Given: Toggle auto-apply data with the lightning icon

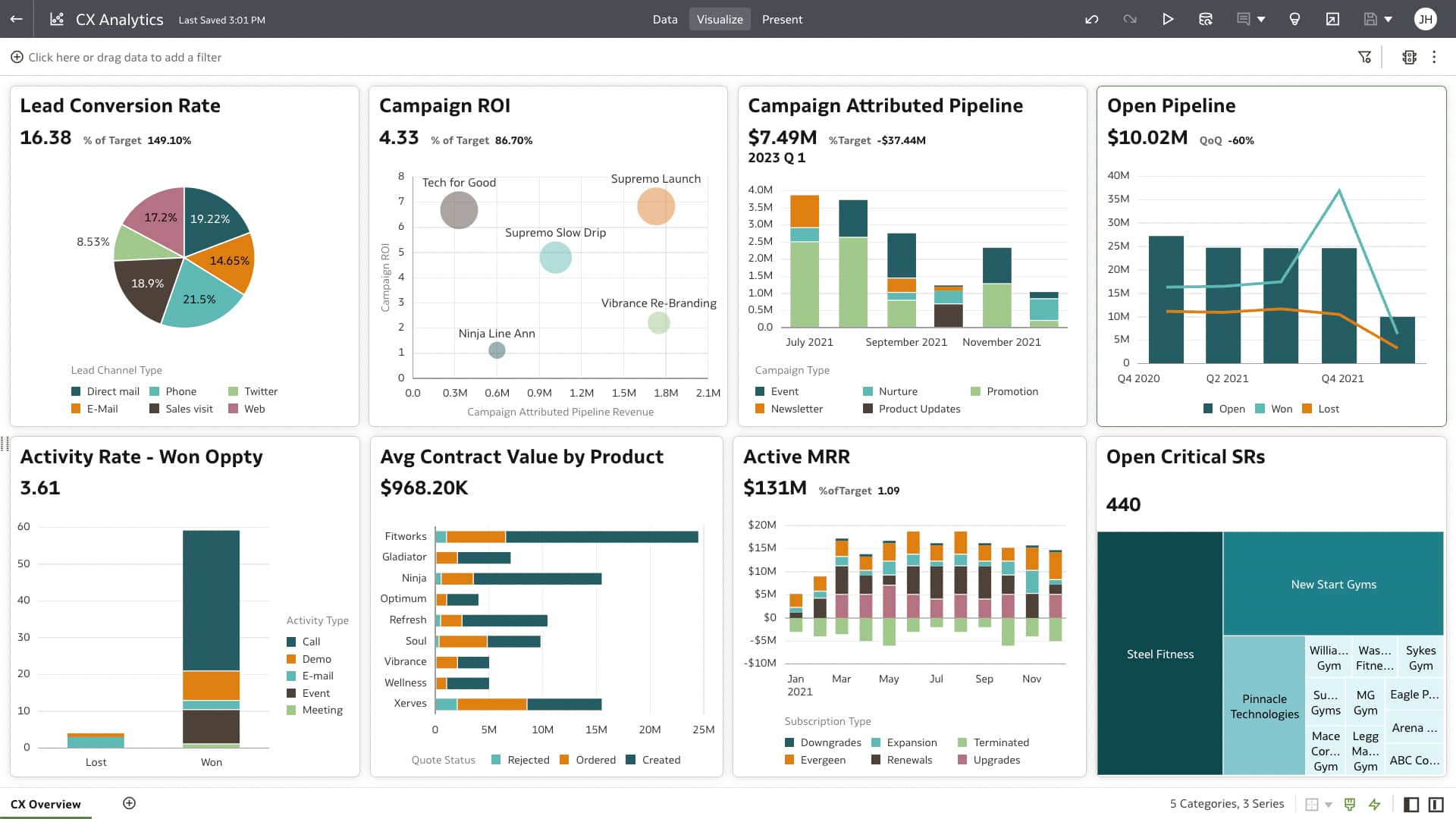Looking at the screenshot, I should click(1375, 804).
